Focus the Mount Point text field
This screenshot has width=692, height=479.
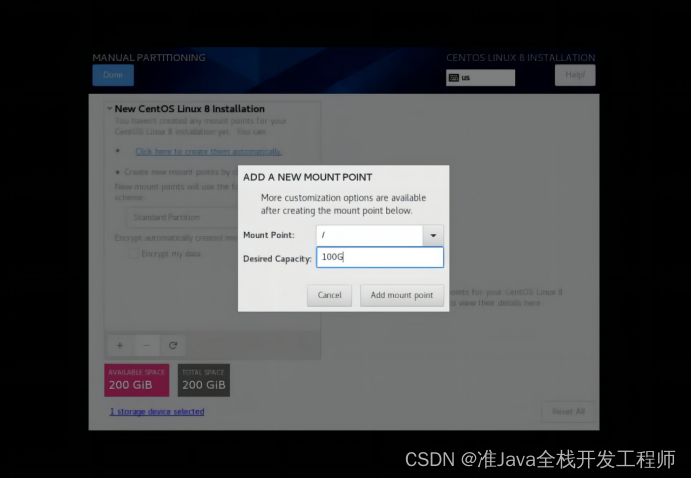click(369, 235)
